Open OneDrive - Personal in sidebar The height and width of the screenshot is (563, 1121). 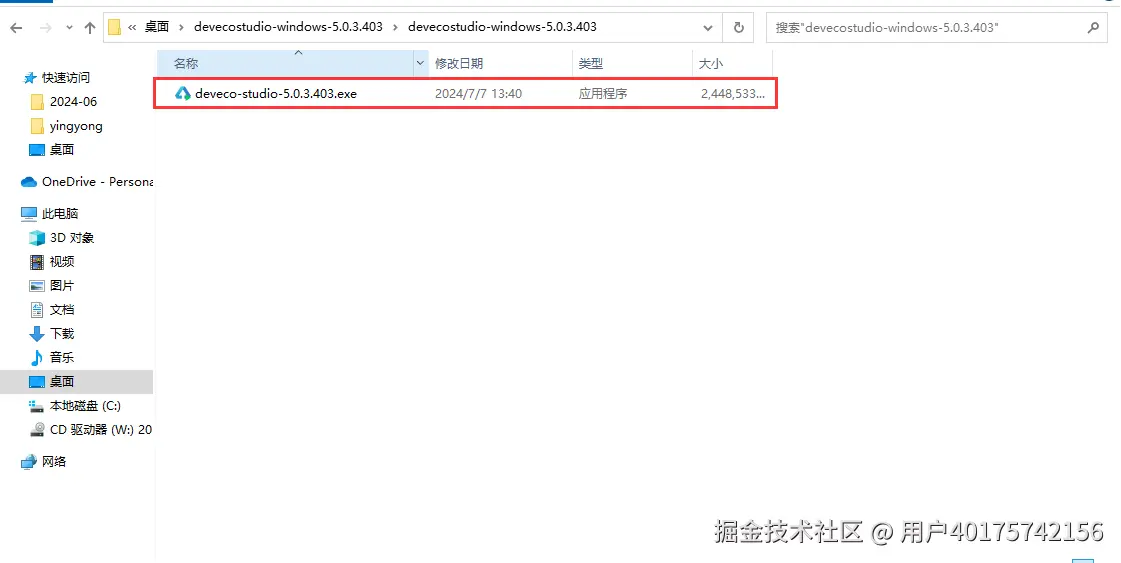click(x=97, y=182)
